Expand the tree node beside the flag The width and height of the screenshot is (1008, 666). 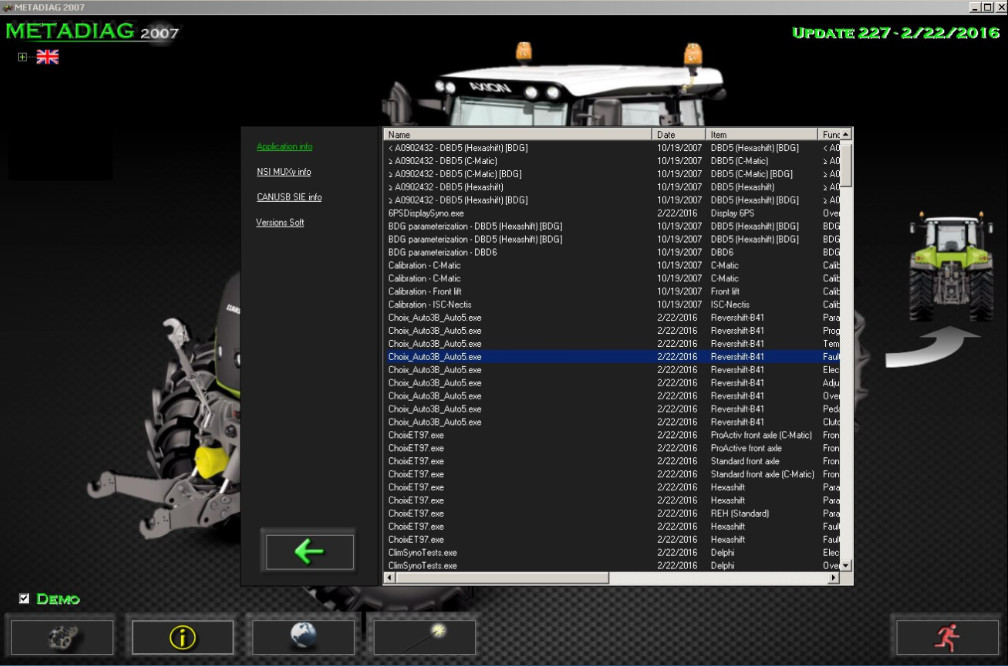(20, 57)
